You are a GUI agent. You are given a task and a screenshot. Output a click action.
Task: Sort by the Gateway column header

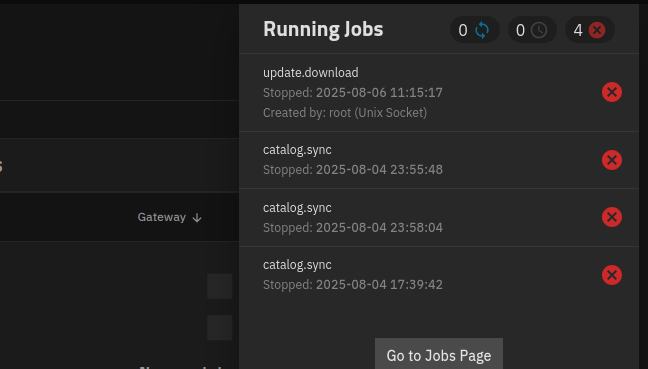(169, 217)
